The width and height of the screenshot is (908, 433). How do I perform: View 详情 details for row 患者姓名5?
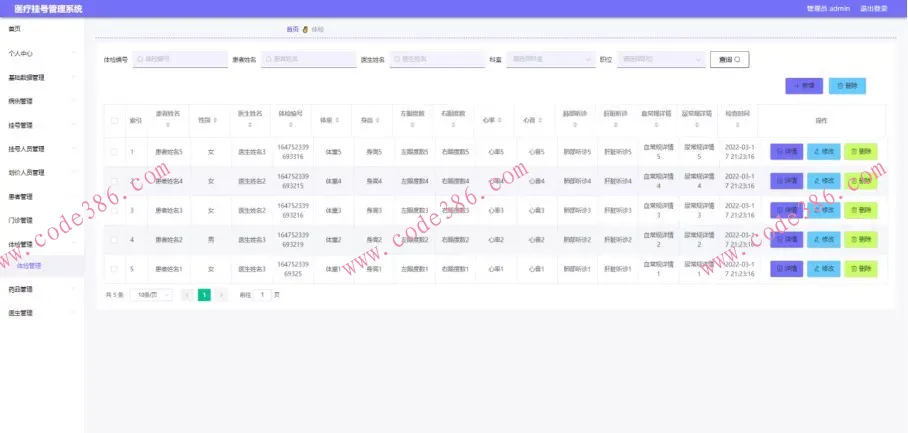pos(786,152)
